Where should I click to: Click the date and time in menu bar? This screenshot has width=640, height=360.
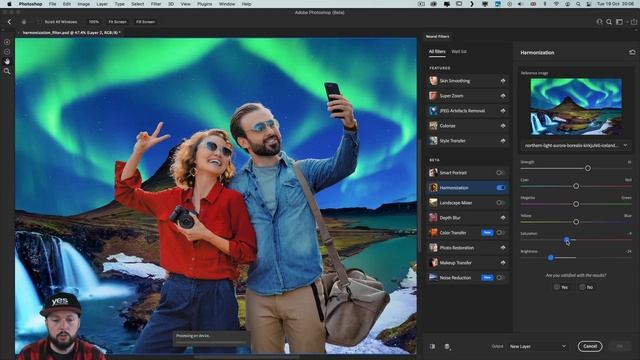coord(616,4)
